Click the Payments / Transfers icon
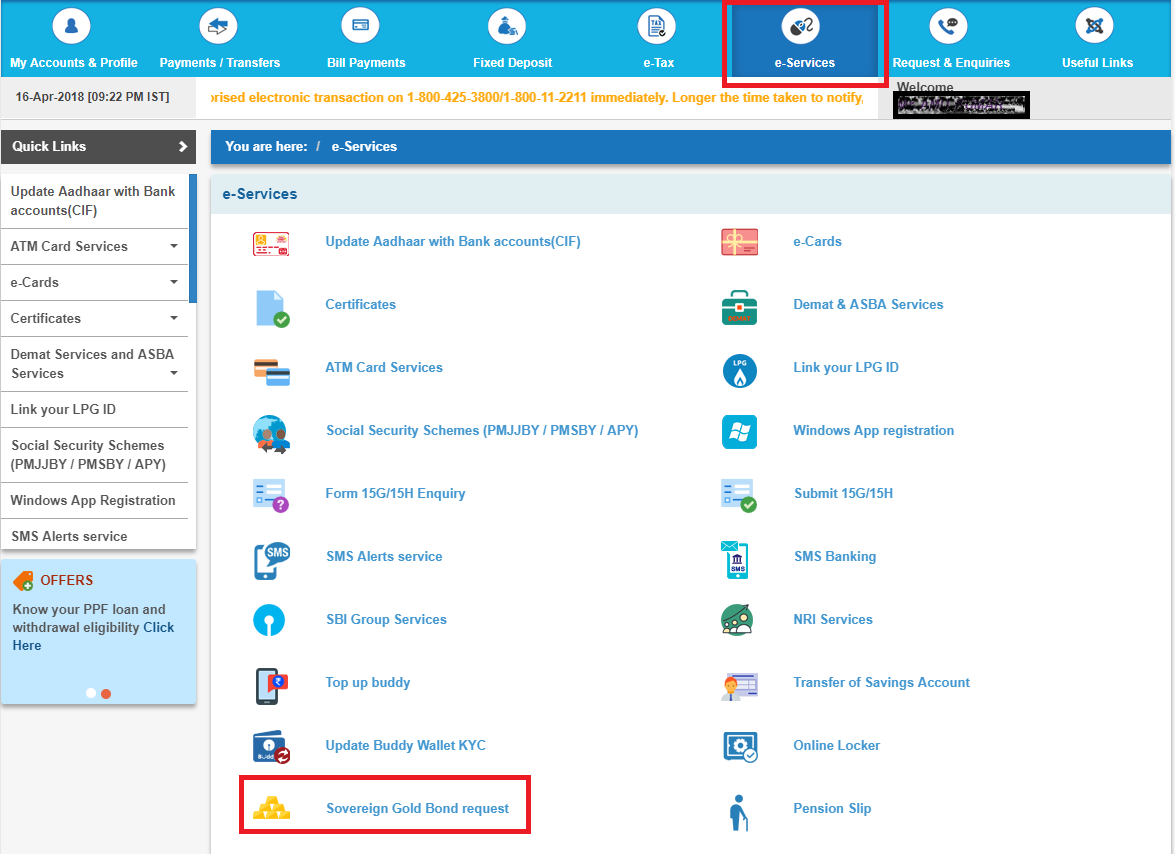Viewport: 1175px width, 854px height. [218, 26]
